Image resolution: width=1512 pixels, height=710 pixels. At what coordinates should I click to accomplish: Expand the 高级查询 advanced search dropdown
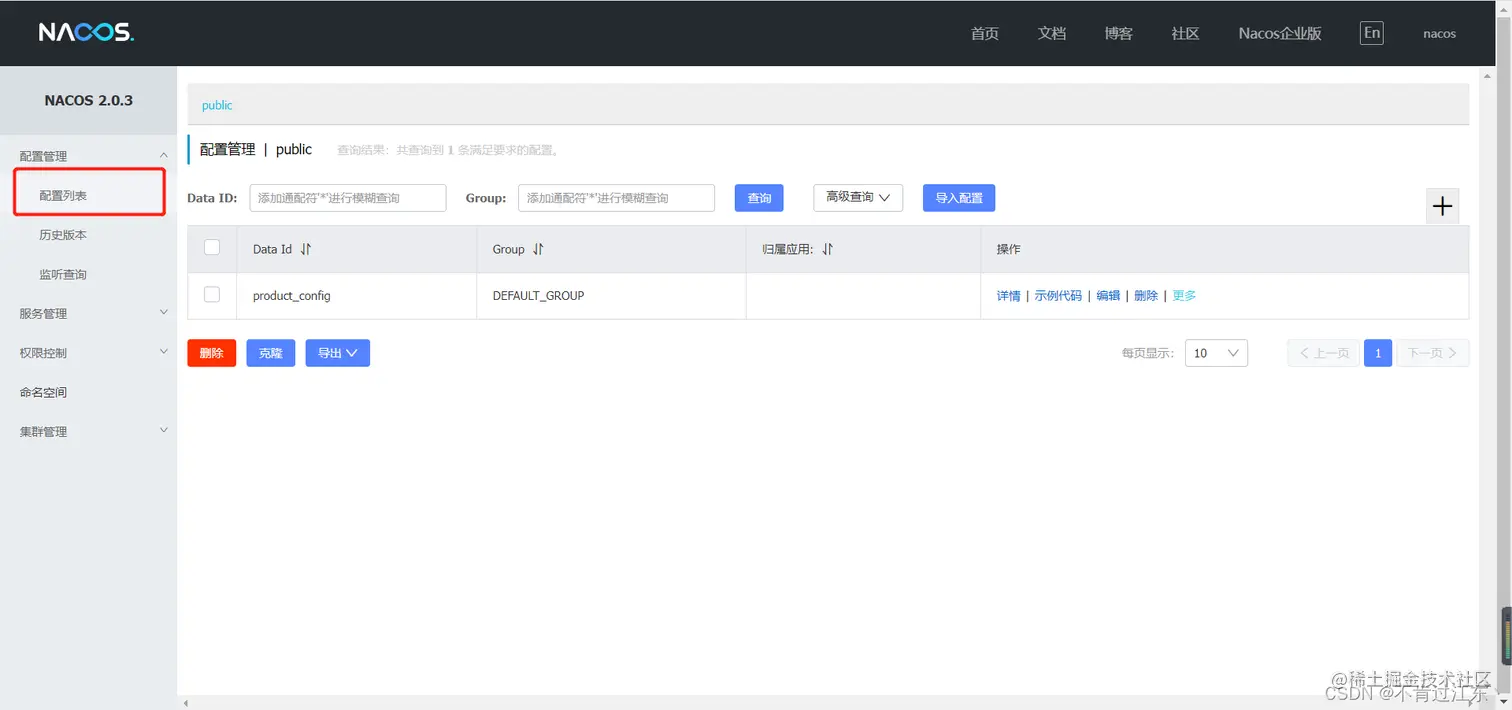click(856, 197)
